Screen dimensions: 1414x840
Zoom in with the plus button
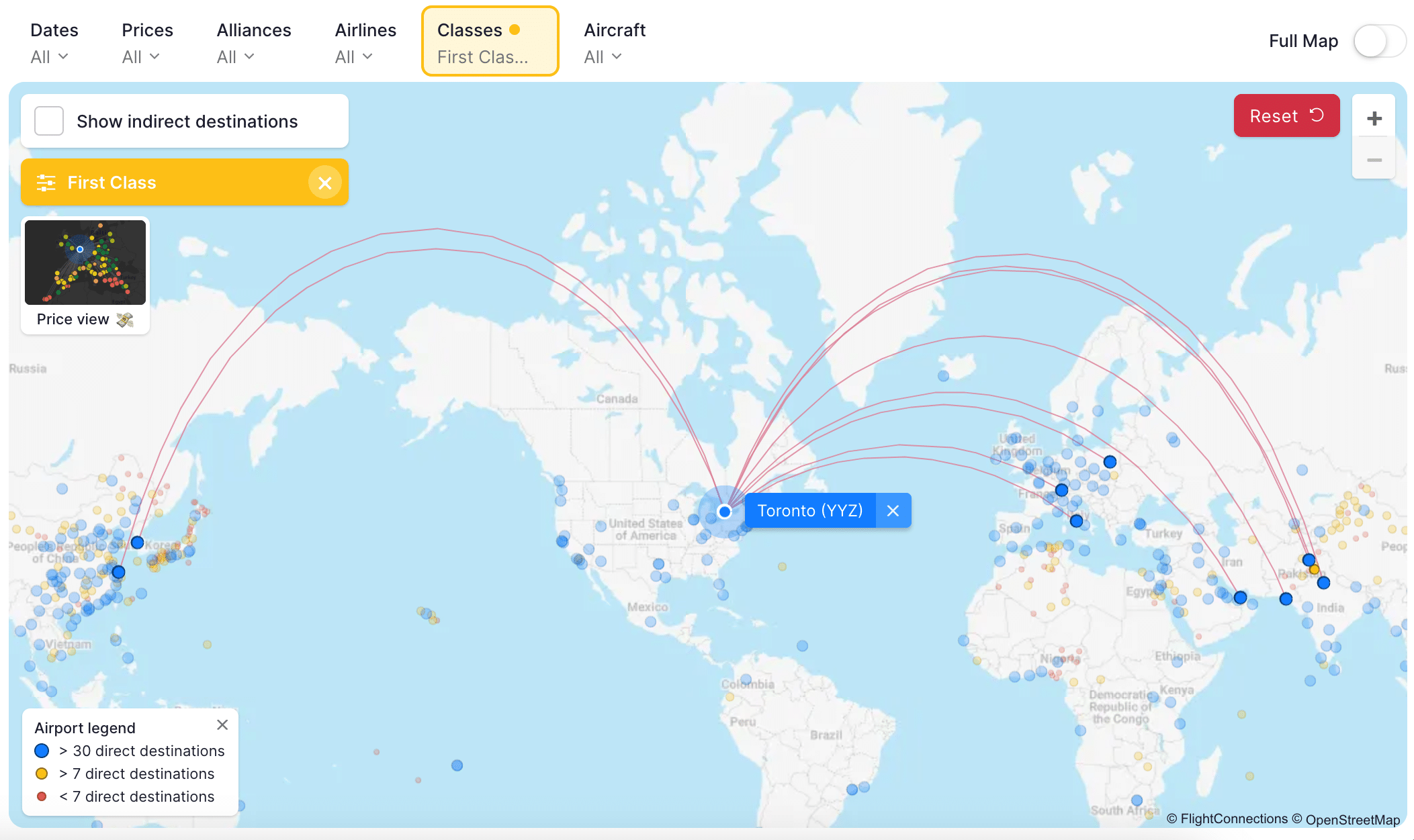[x=1374, y=119]
